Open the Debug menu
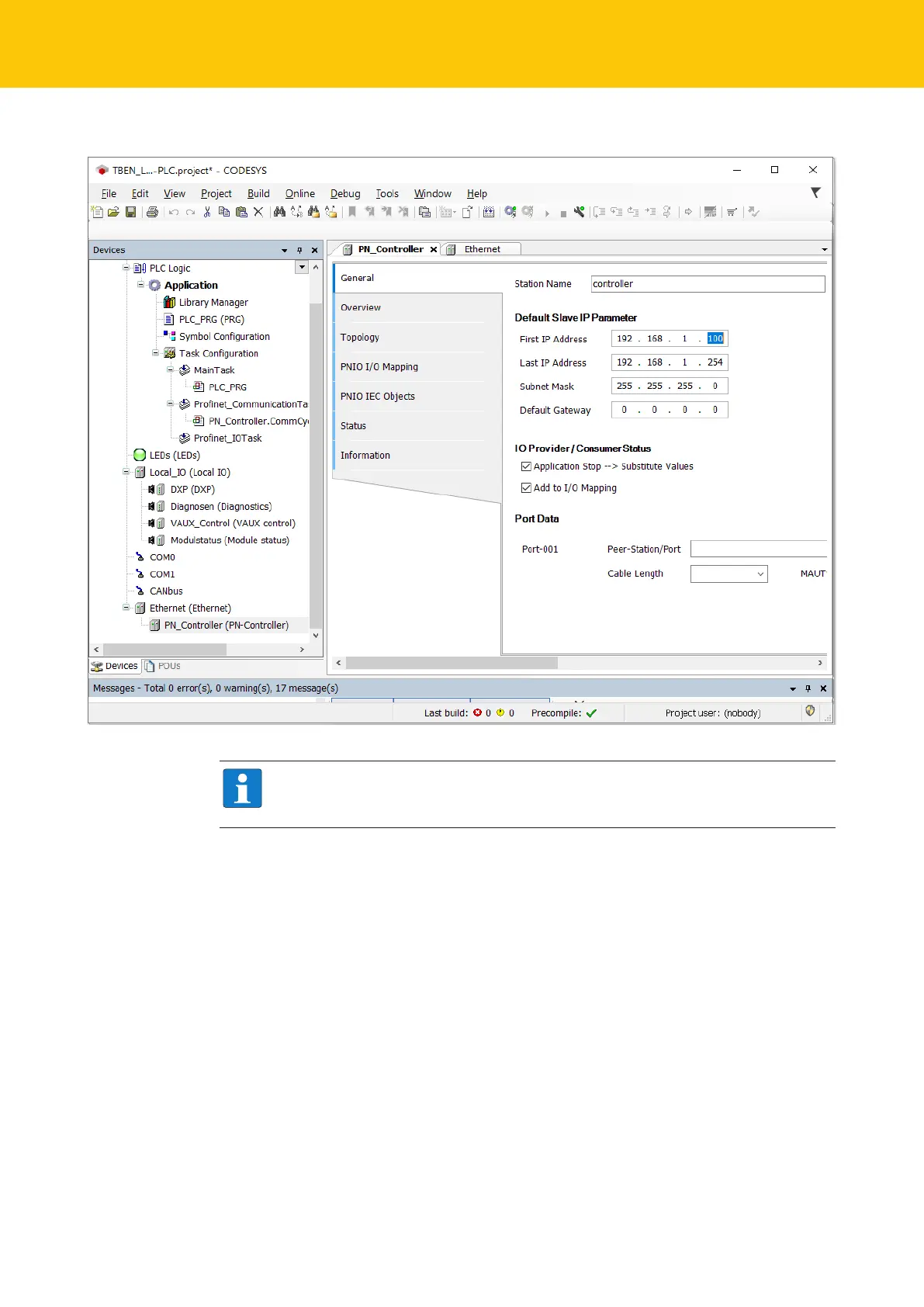Screen dimensions: 924x1307 tap(345, 194)
